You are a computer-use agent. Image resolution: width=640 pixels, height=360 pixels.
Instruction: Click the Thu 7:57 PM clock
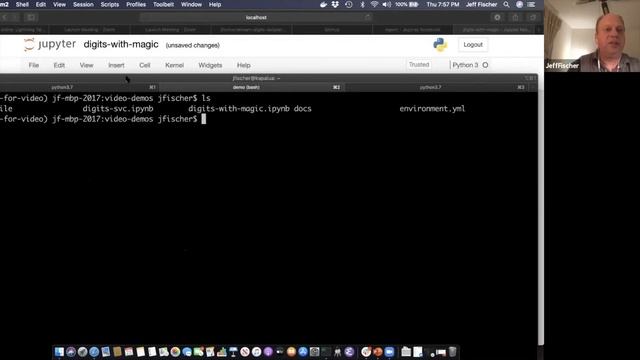tap(443, 4)
